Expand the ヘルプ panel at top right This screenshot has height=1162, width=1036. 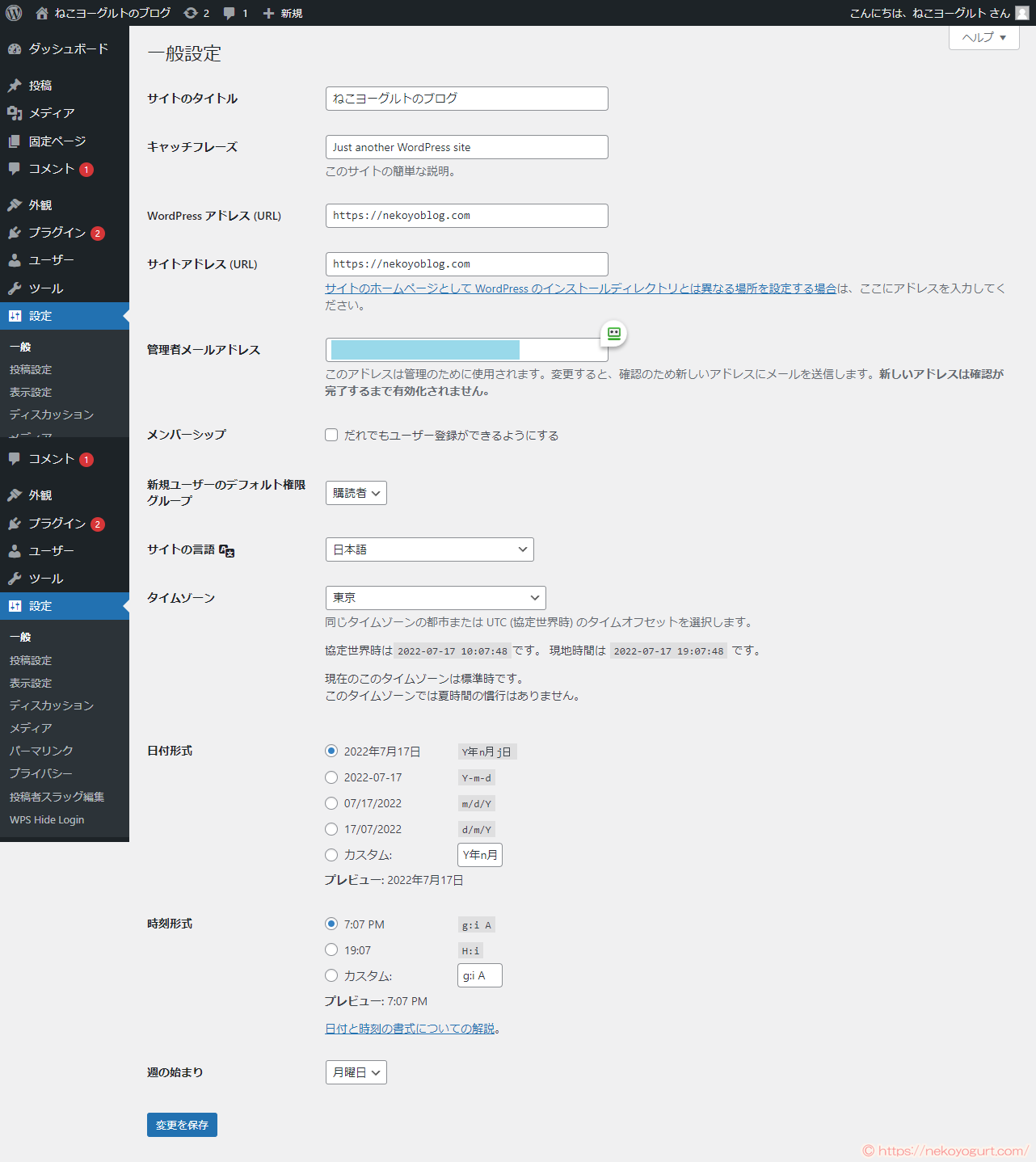[x=983, y=37]
